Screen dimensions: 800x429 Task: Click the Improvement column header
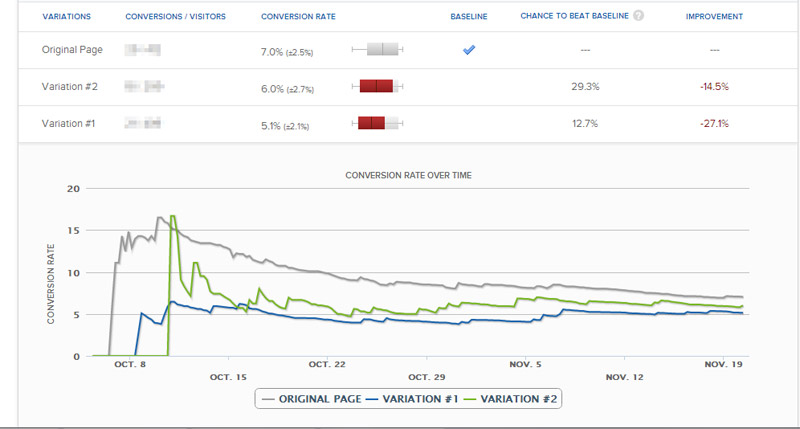point(714,17)
